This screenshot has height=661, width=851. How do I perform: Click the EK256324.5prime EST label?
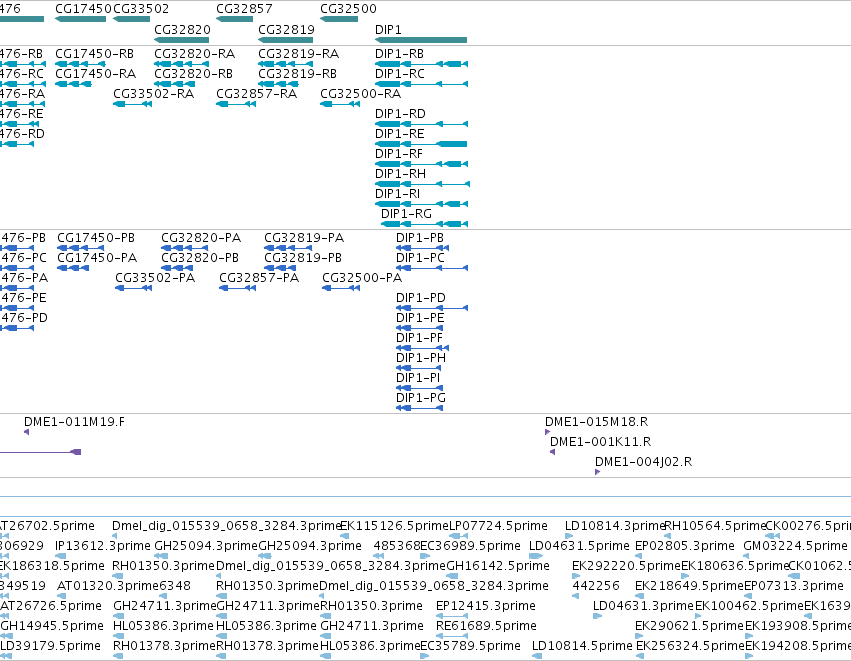click(x=690, y=646)
